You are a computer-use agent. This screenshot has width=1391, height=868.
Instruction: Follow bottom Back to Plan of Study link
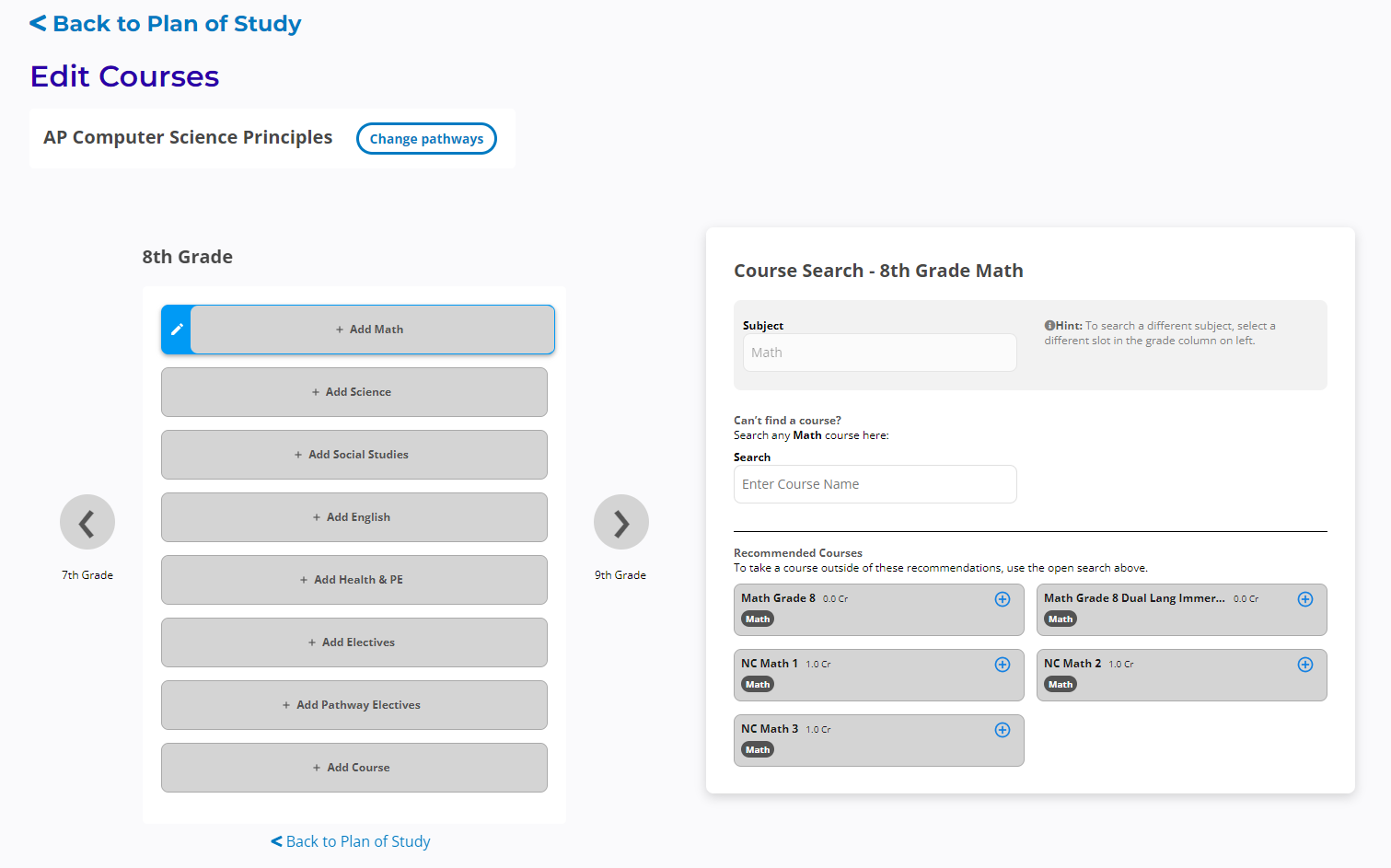point(351,841)
